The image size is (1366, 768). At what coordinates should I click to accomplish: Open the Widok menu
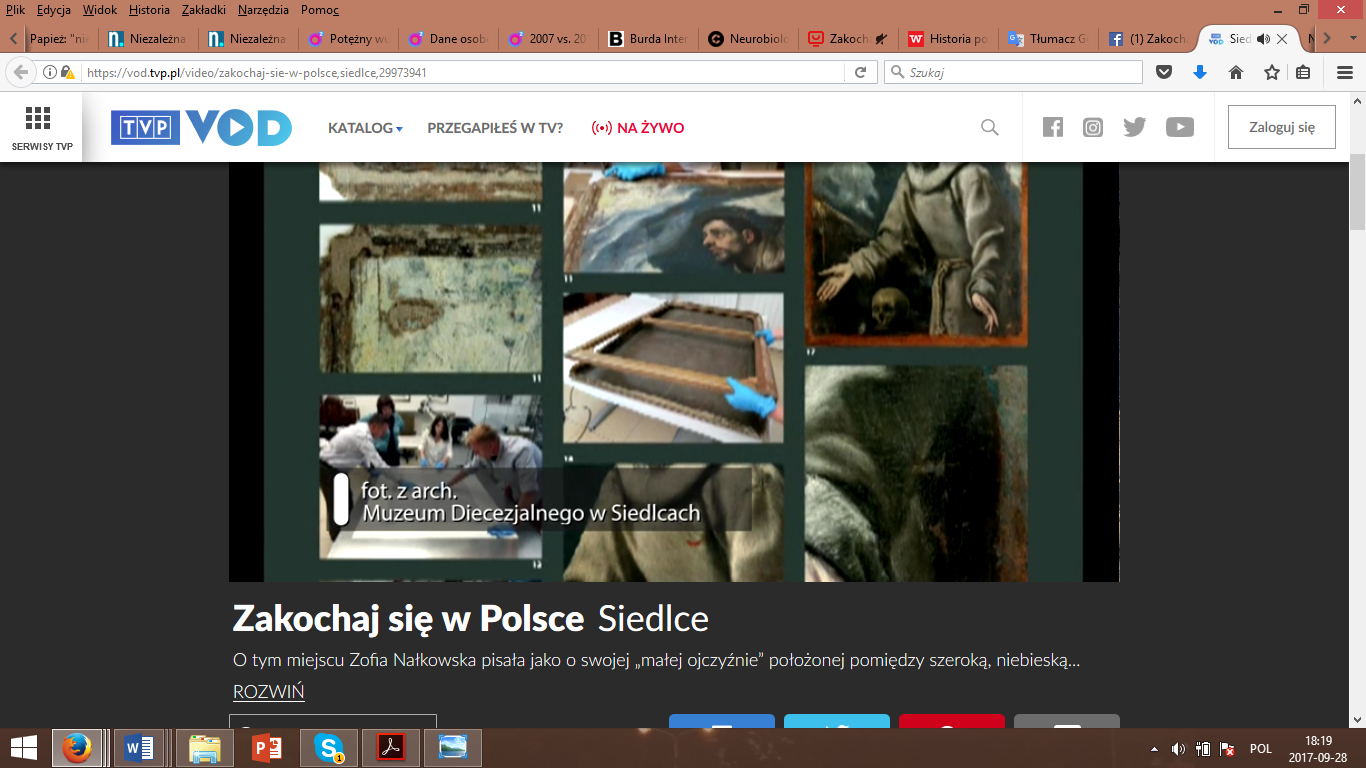(101, 10)
